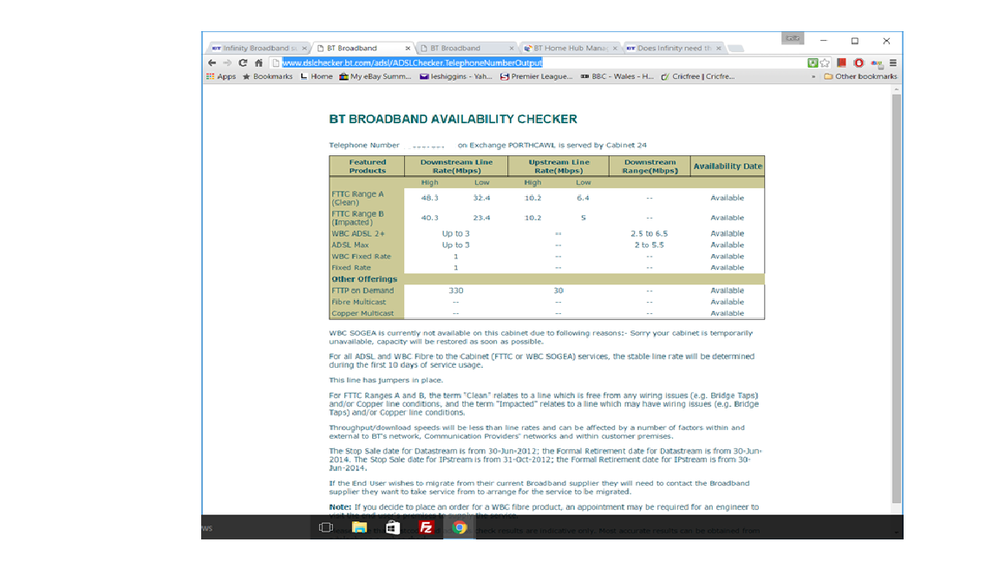Screen dimensions: 999x562
Task: Close the Infinity Broadband tab
Action: (305, 48)
